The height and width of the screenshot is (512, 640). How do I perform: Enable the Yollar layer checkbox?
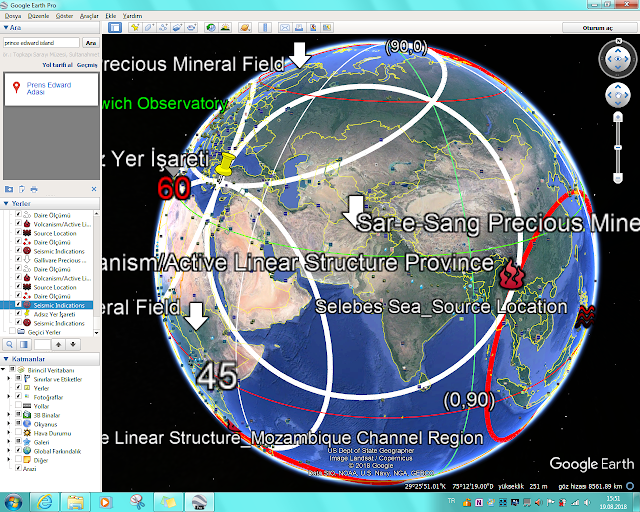[x=18, y=405]
